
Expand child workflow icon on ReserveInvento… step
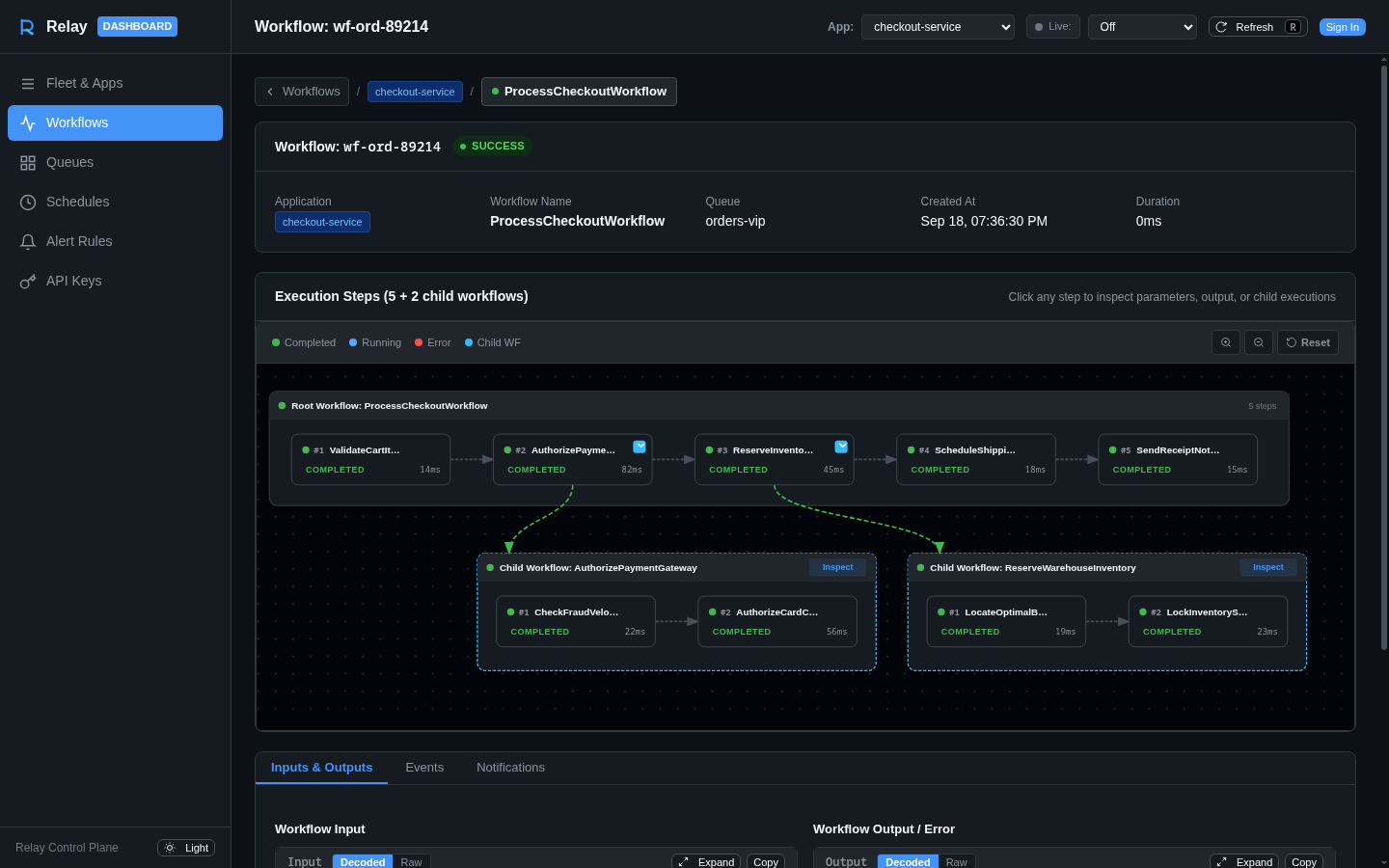coord(841,447)
